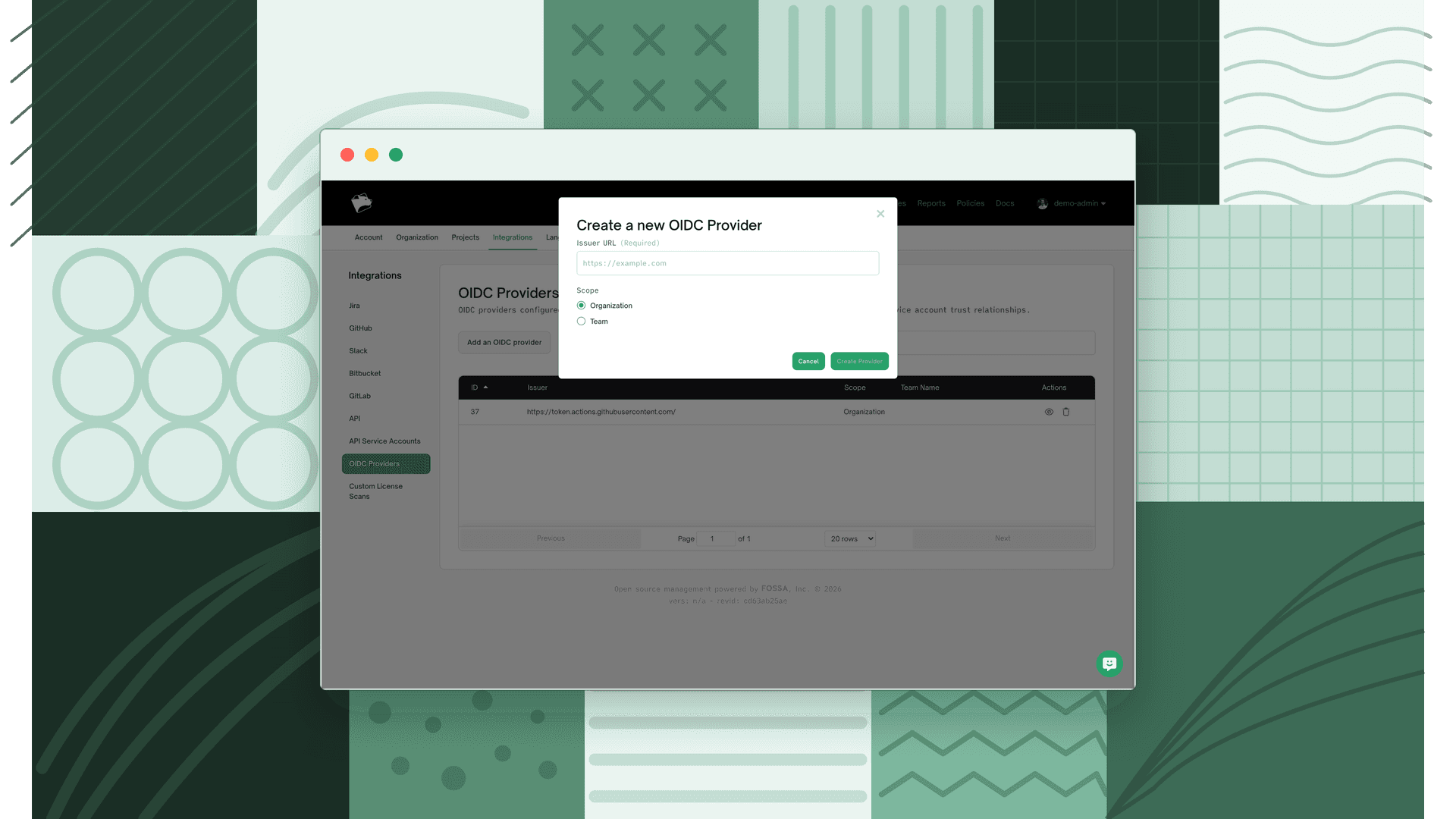Click the Create Provider button

click(859, 361)
